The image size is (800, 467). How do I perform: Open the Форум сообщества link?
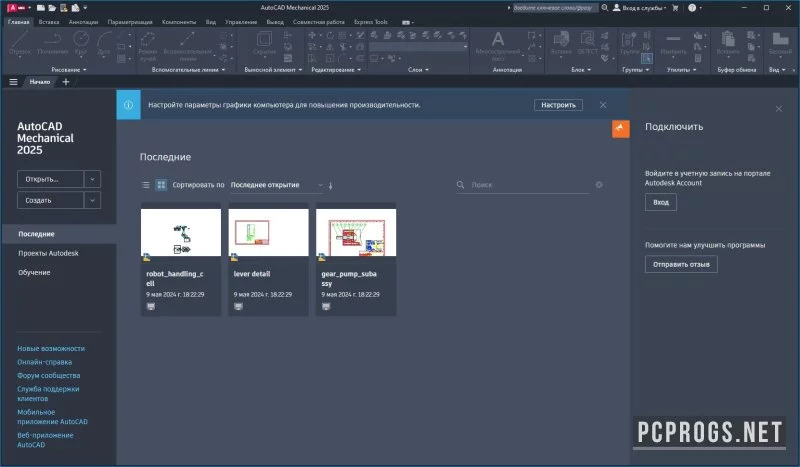click(x=48, y=375)
